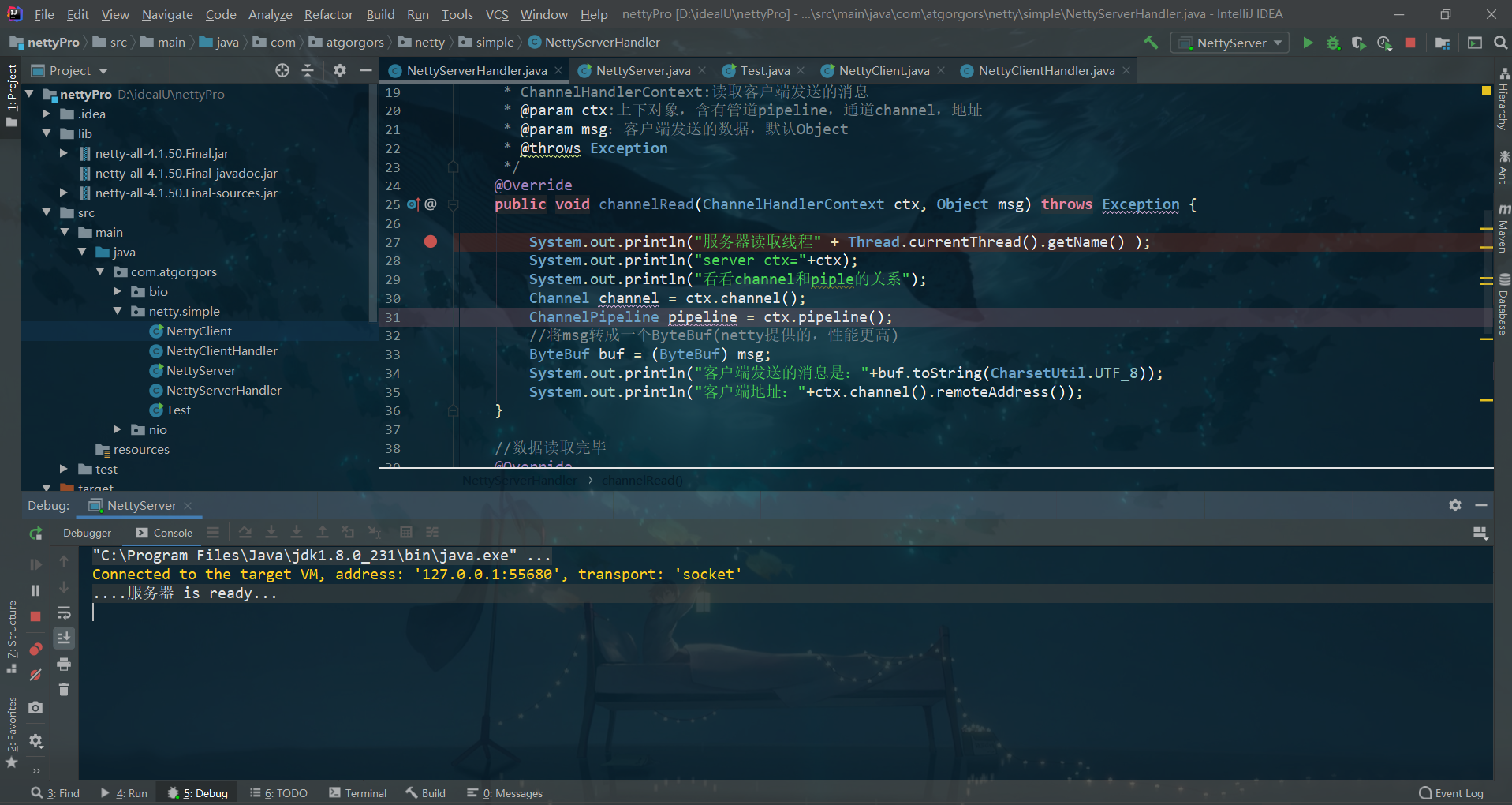This screenshot has height=805, width=1512.
Task: Run NettyServer with coverage
Action: click(x=1358, y=43)
